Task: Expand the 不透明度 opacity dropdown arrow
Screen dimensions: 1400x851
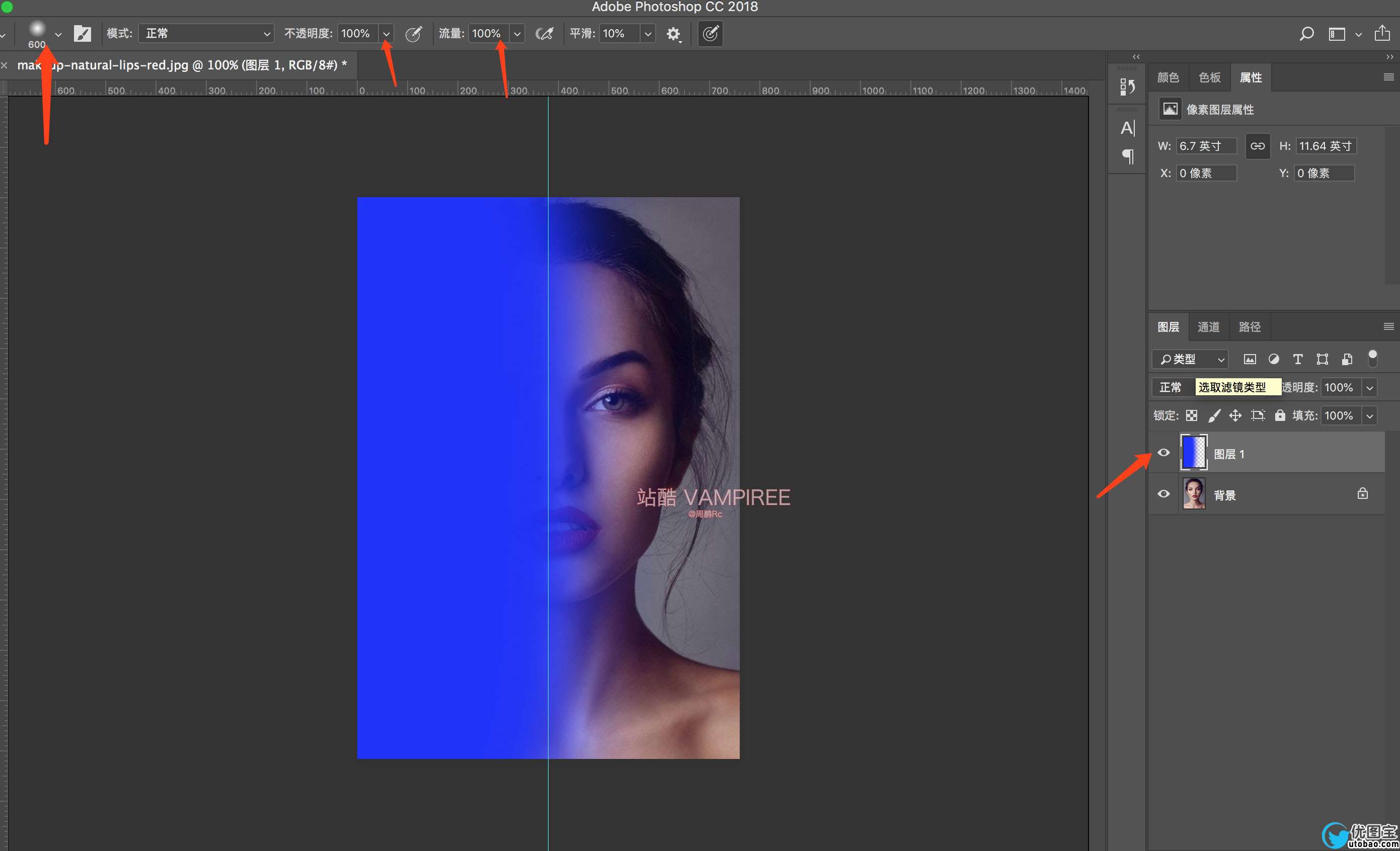Action: click(386, 34)
